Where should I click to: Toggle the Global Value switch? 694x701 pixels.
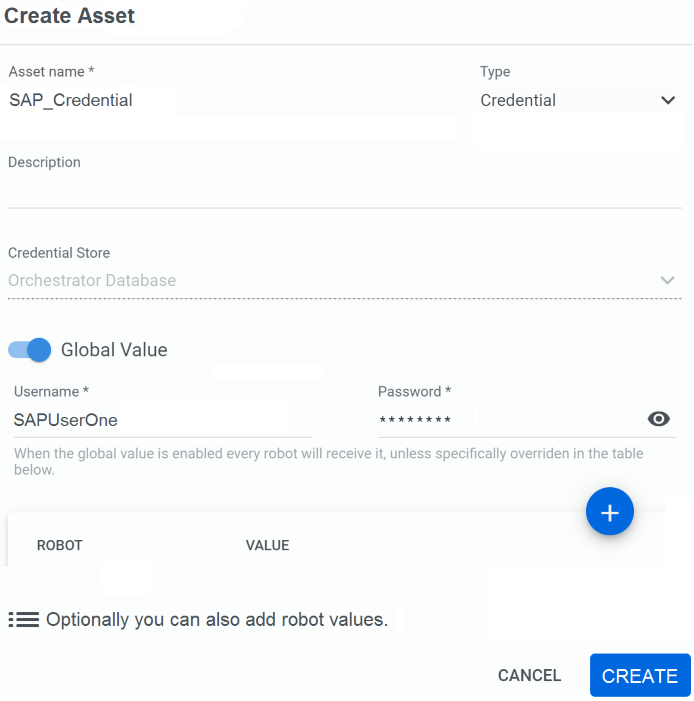pos(30,350)
